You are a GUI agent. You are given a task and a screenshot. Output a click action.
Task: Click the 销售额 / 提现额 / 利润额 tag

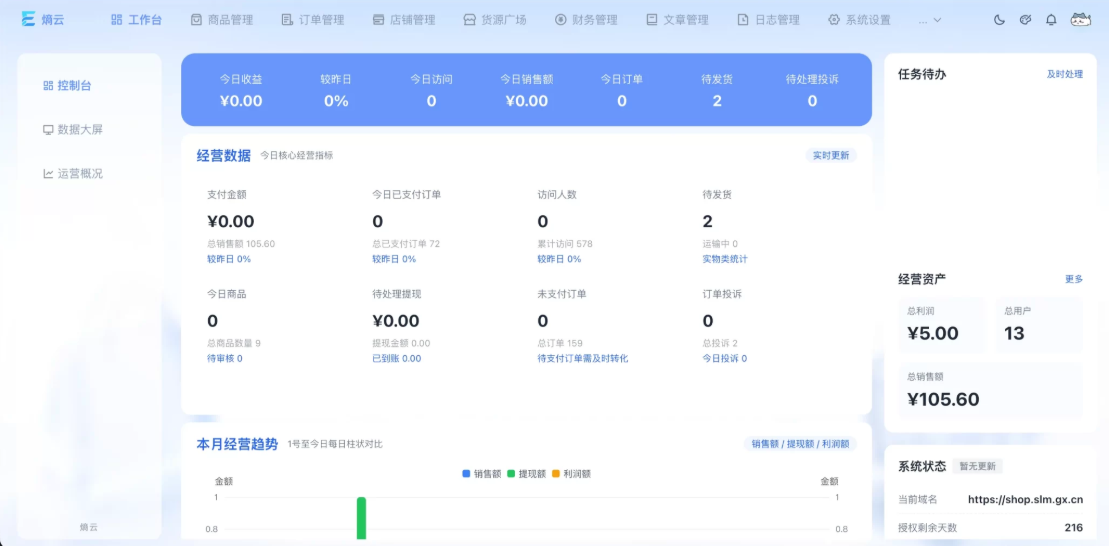pos(800,444)
